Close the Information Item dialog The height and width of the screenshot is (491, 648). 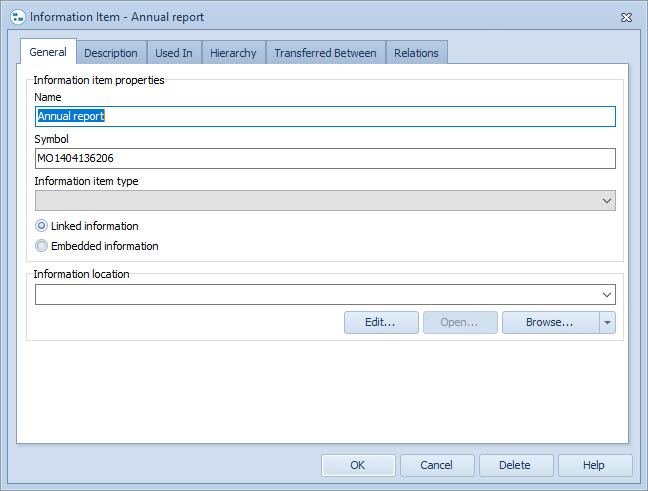[625, 17]
